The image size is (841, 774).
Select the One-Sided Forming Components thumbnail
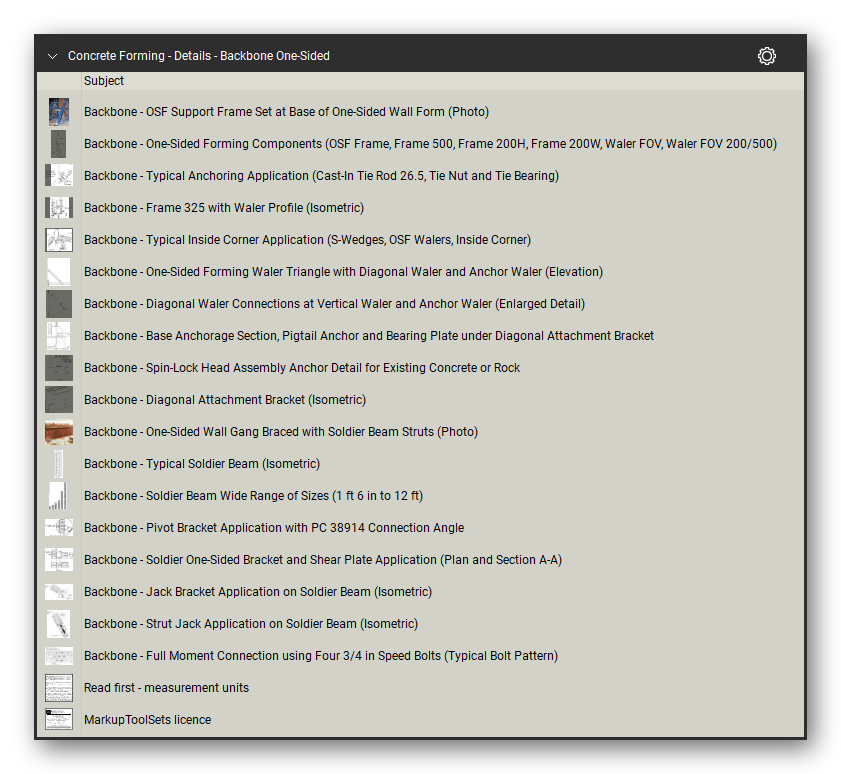[x=58, y=144]
